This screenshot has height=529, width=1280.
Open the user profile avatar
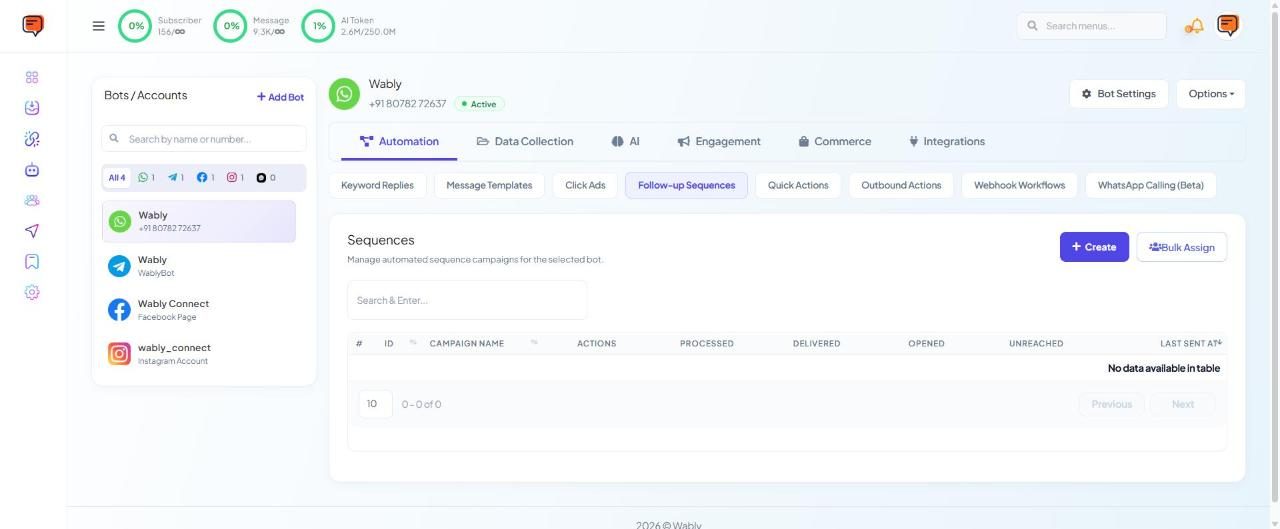(x=1228, y=25)
